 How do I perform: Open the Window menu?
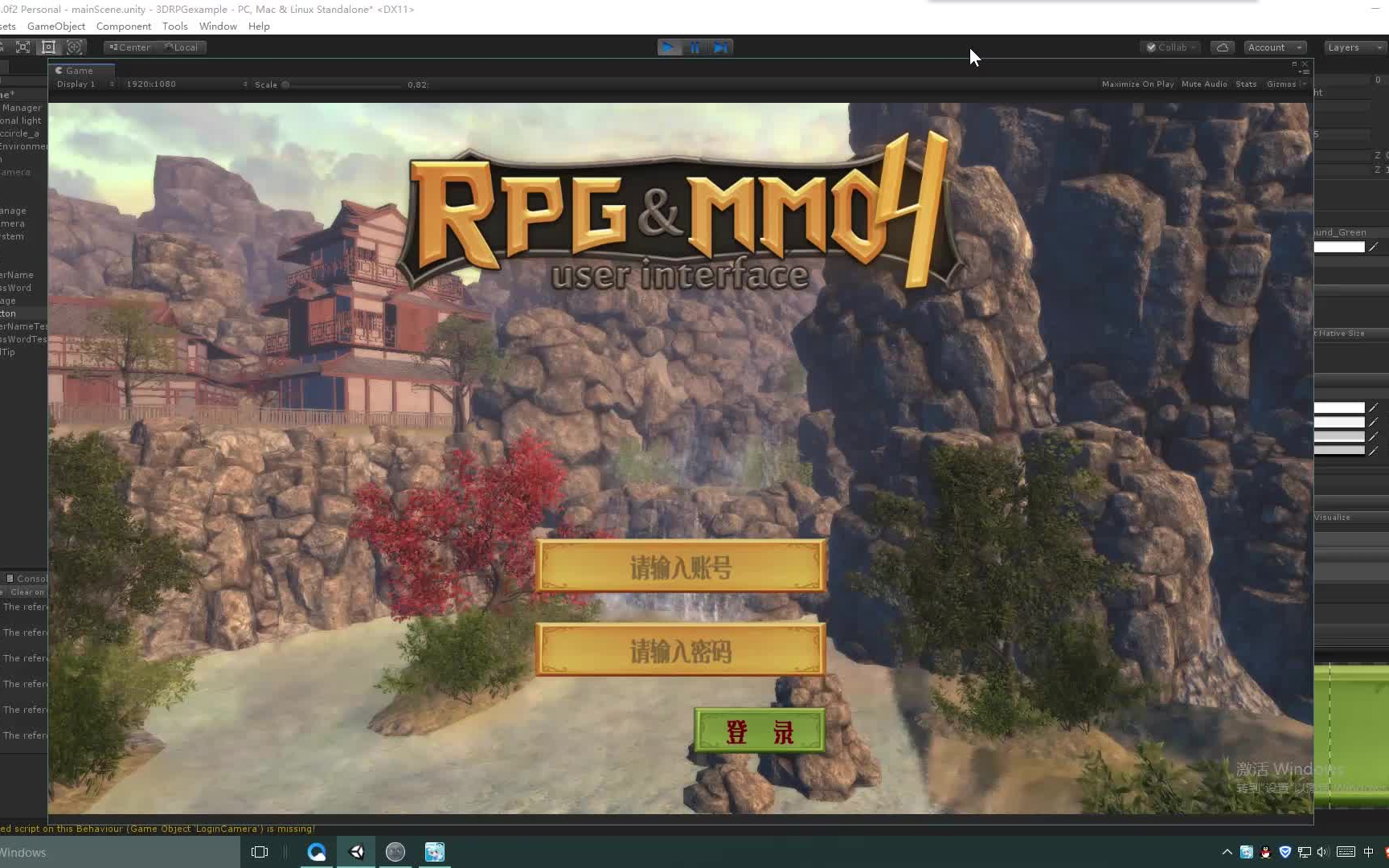pyautogui.click(x=218, y=26)
